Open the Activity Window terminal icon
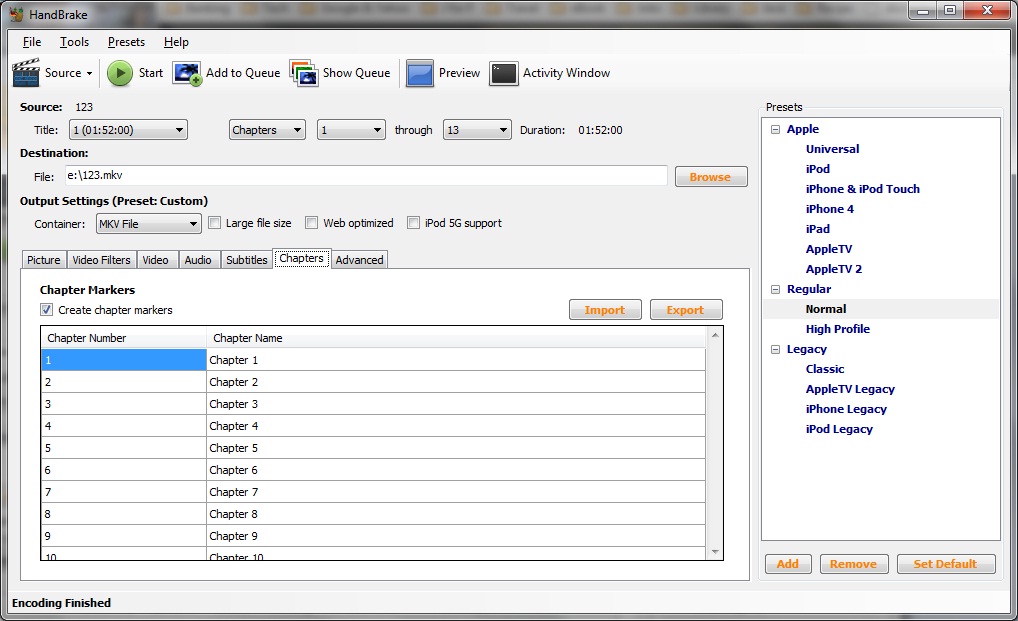 pos(504,73)
